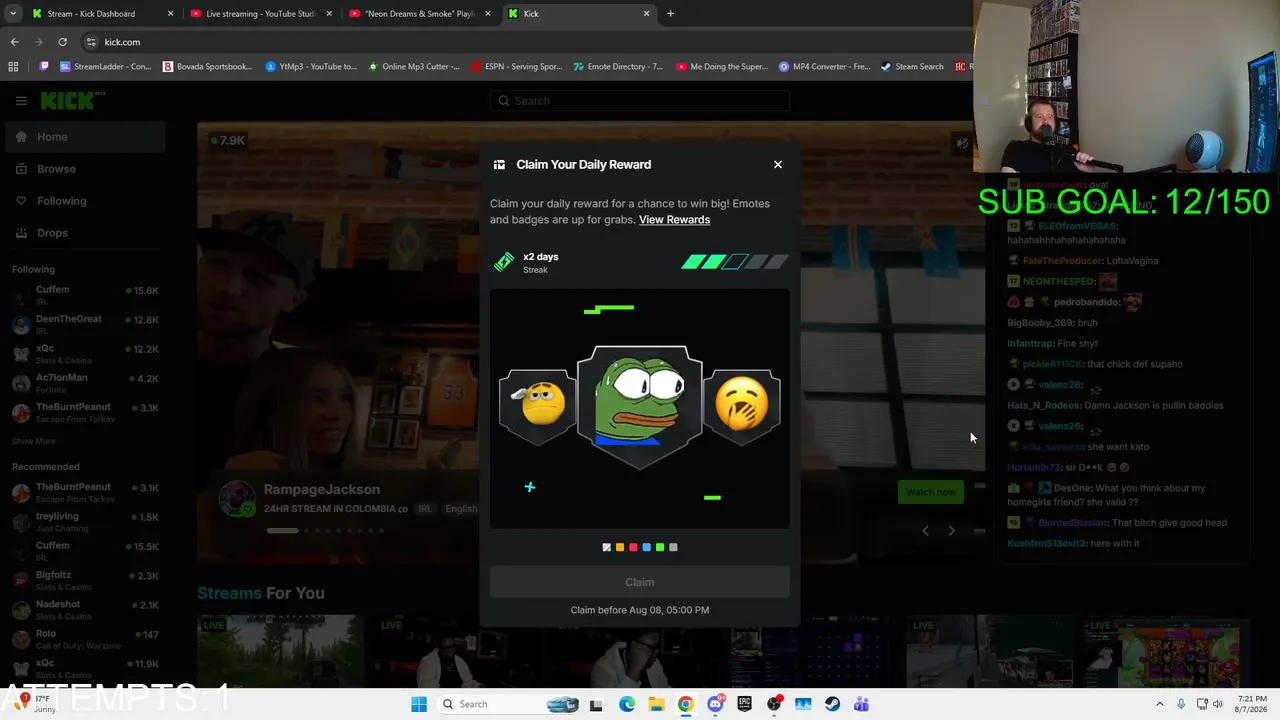
Task: Pick the green color swatch
Action: click(x=660, y=547)
